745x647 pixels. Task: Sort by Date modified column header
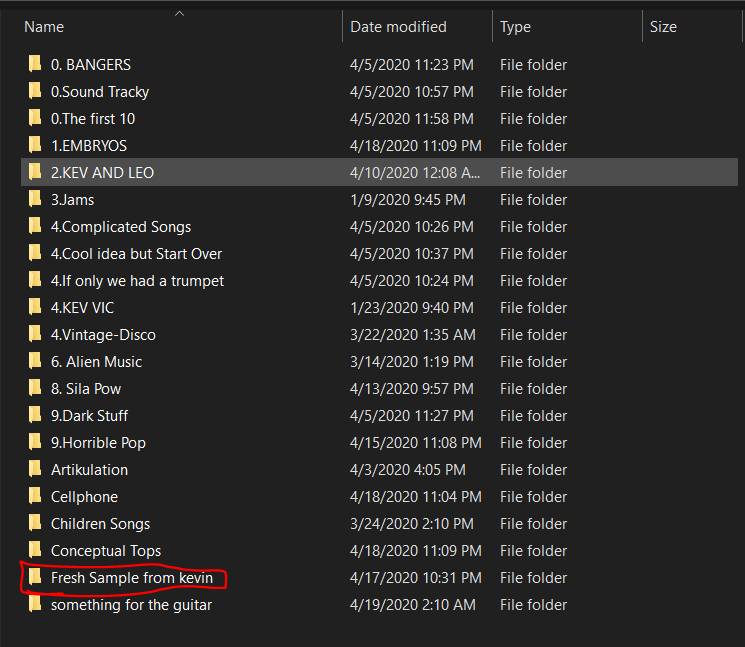[x=398, y=27]
